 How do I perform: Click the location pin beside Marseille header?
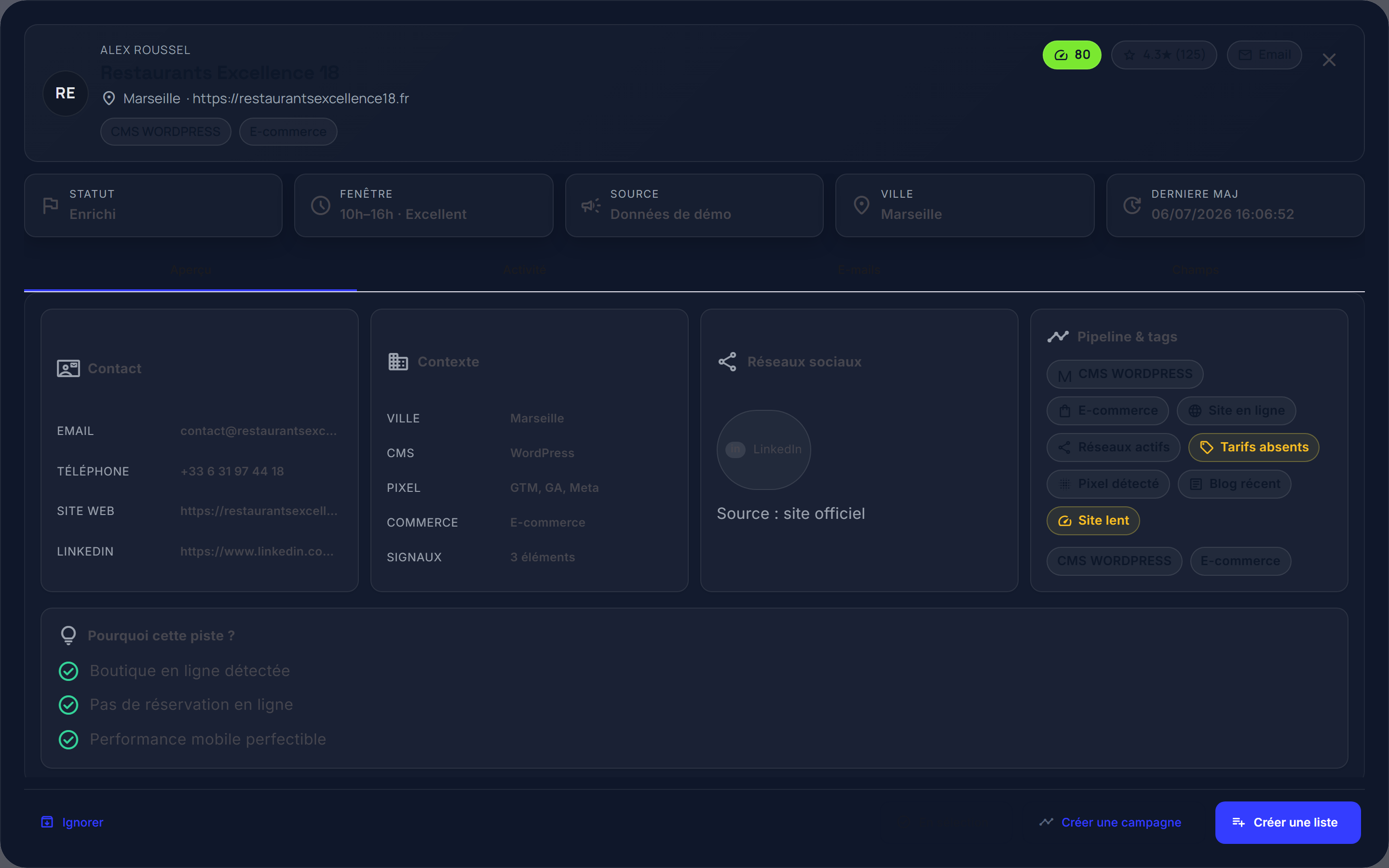pos(109,99)
